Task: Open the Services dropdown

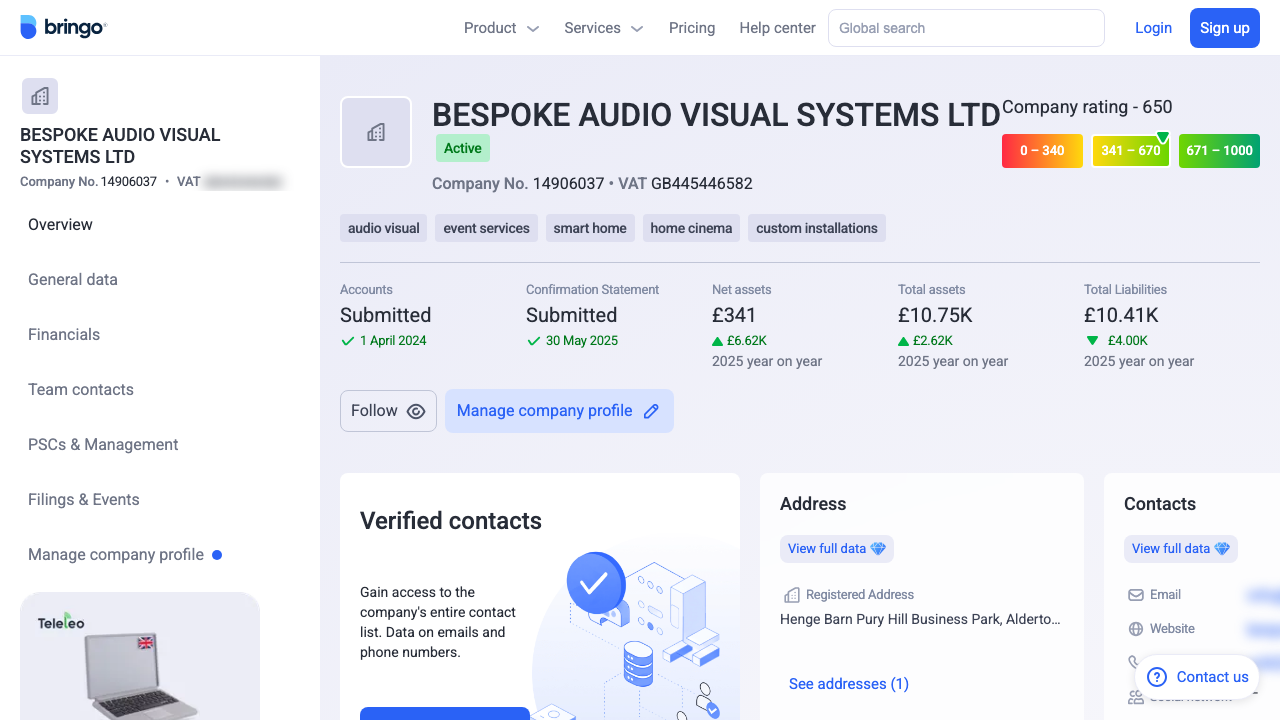Action: pos(603,28)
